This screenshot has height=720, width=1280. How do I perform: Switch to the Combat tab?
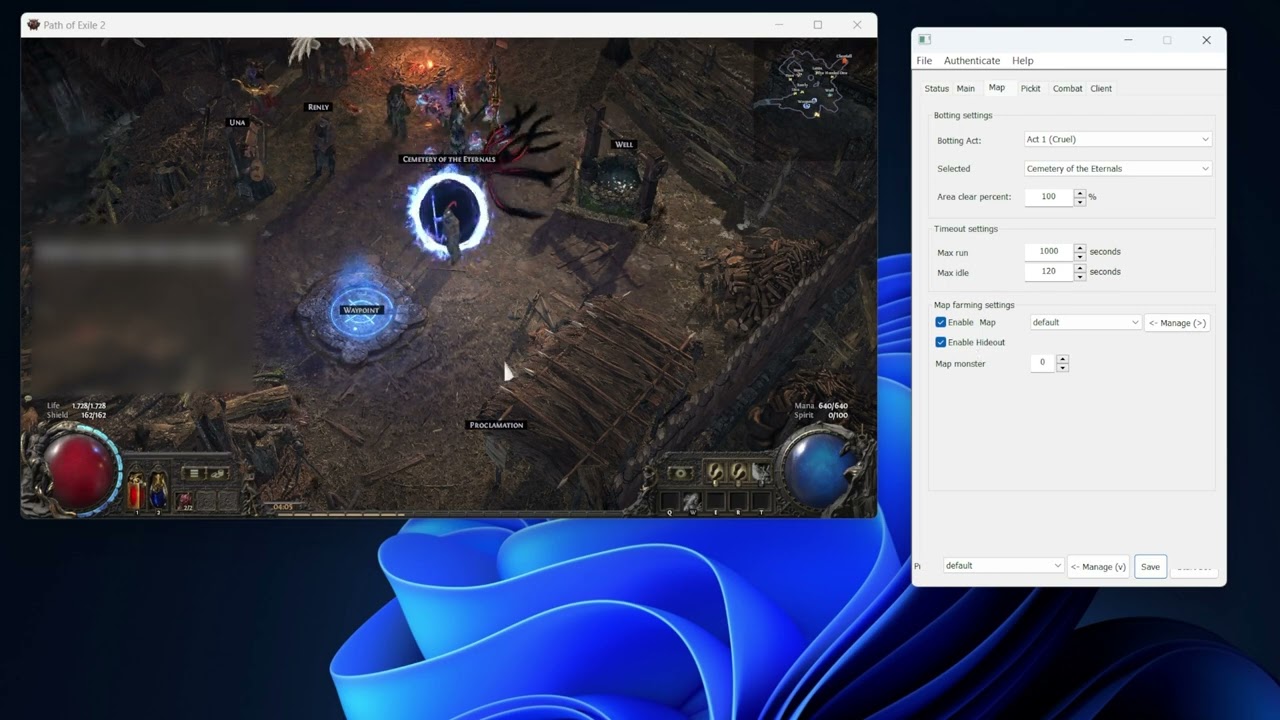point(1067,88)
